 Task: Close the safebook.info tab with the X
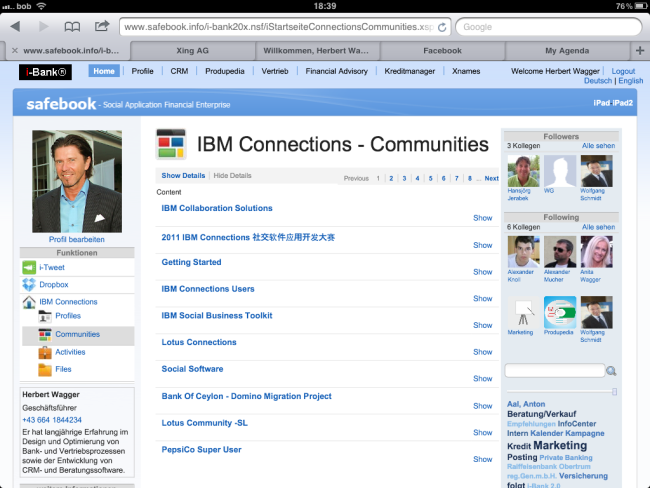15,51
